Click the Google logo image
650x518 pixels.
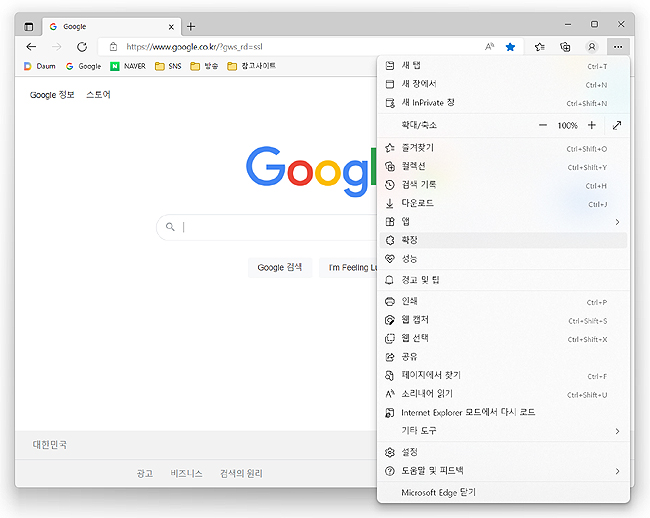[x=311, y=171]
